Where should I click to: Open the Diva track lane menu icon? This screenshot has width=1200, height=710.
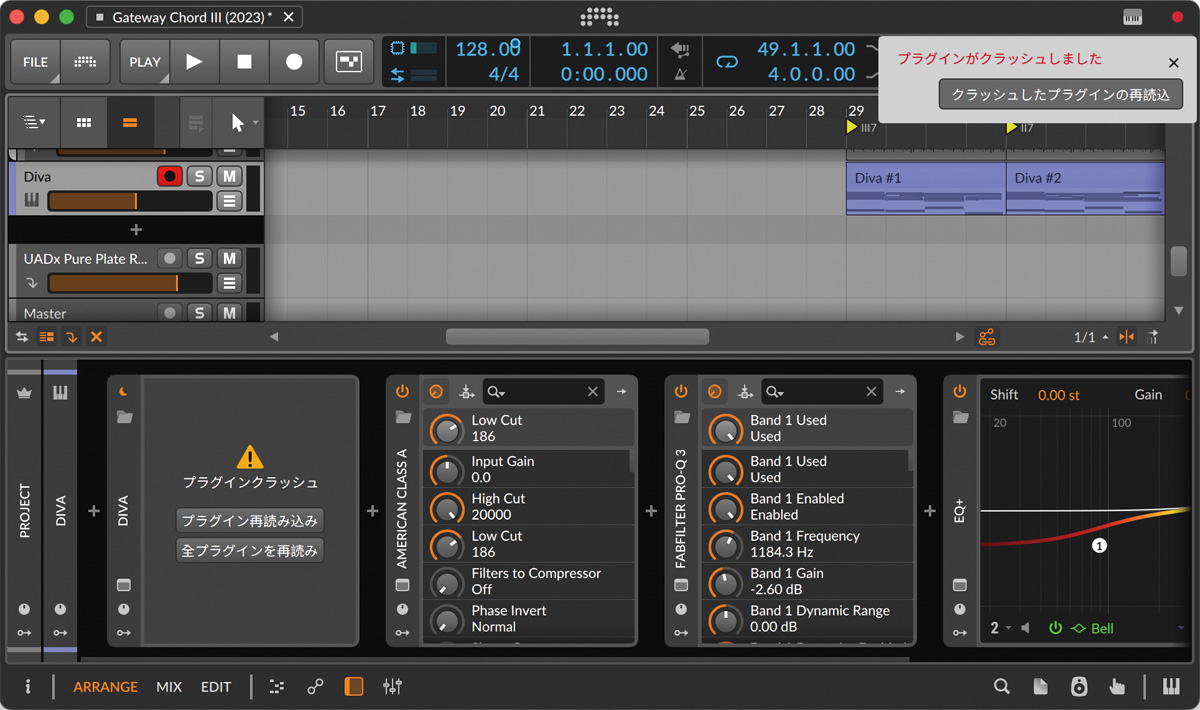pyautogui.click(x=230, y=201)
